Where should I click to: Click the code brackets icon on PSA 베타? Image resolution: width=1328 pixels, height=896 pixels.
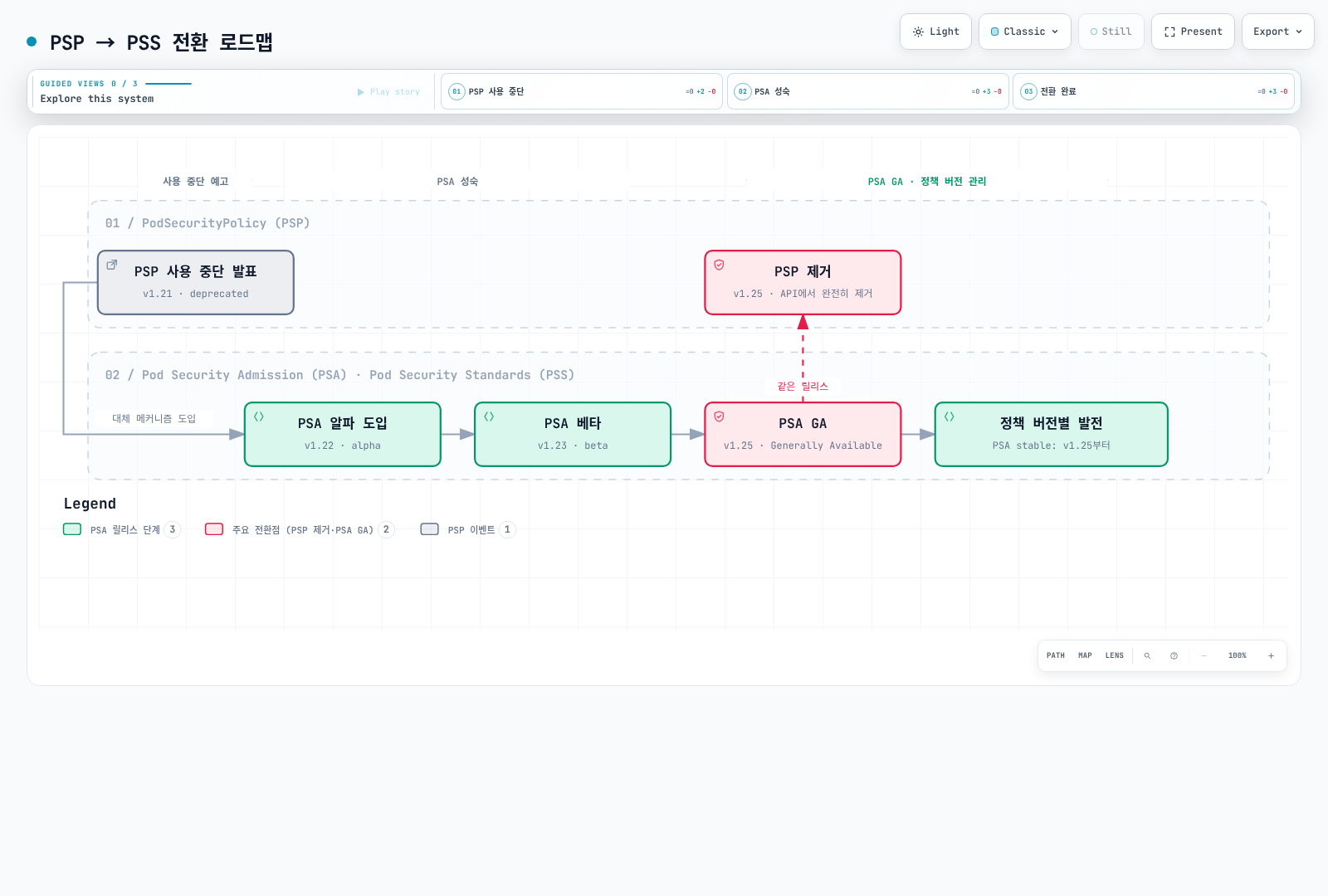(x=489, y=416)
